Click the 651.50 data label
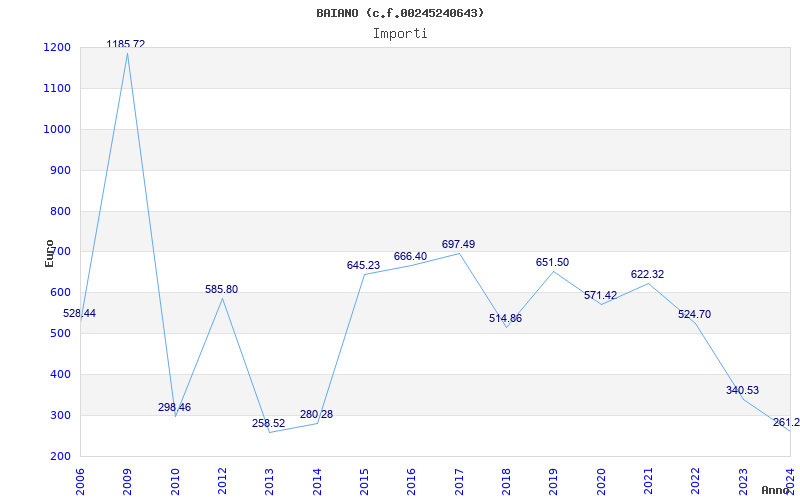 (552, 262)
